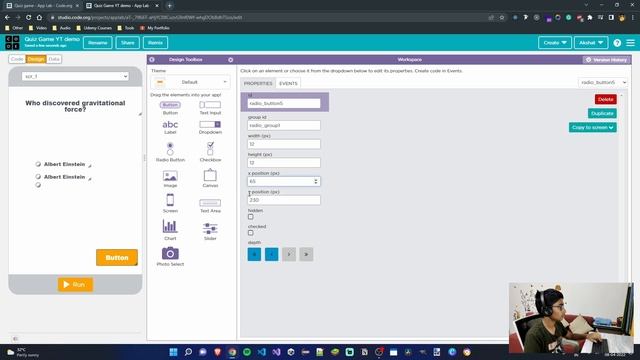The width and height of the screenshot is (640, 360).
Task: Open Version History
Action: (x=607, y=60)
